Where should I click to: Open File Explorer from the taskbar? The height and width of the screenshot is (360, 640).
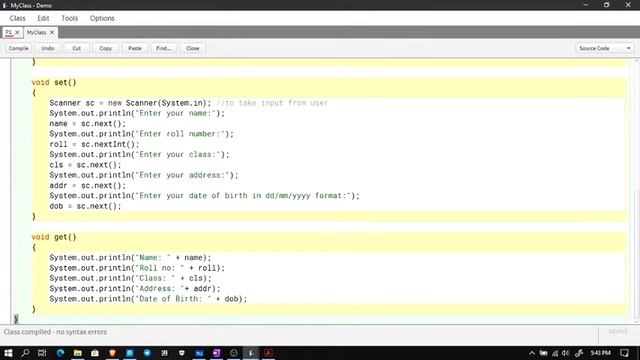click(x=78, y=353)
